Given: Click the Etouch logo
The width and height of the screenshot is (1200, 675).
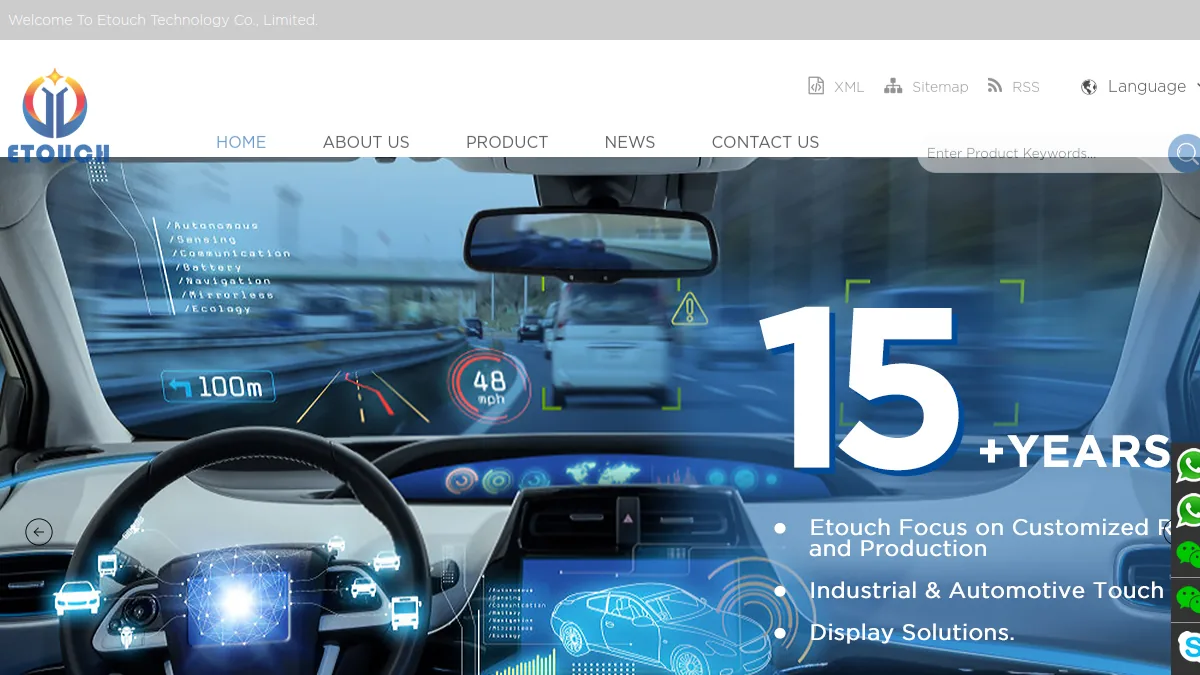Looking at the screenshot, I should [57, 116].
